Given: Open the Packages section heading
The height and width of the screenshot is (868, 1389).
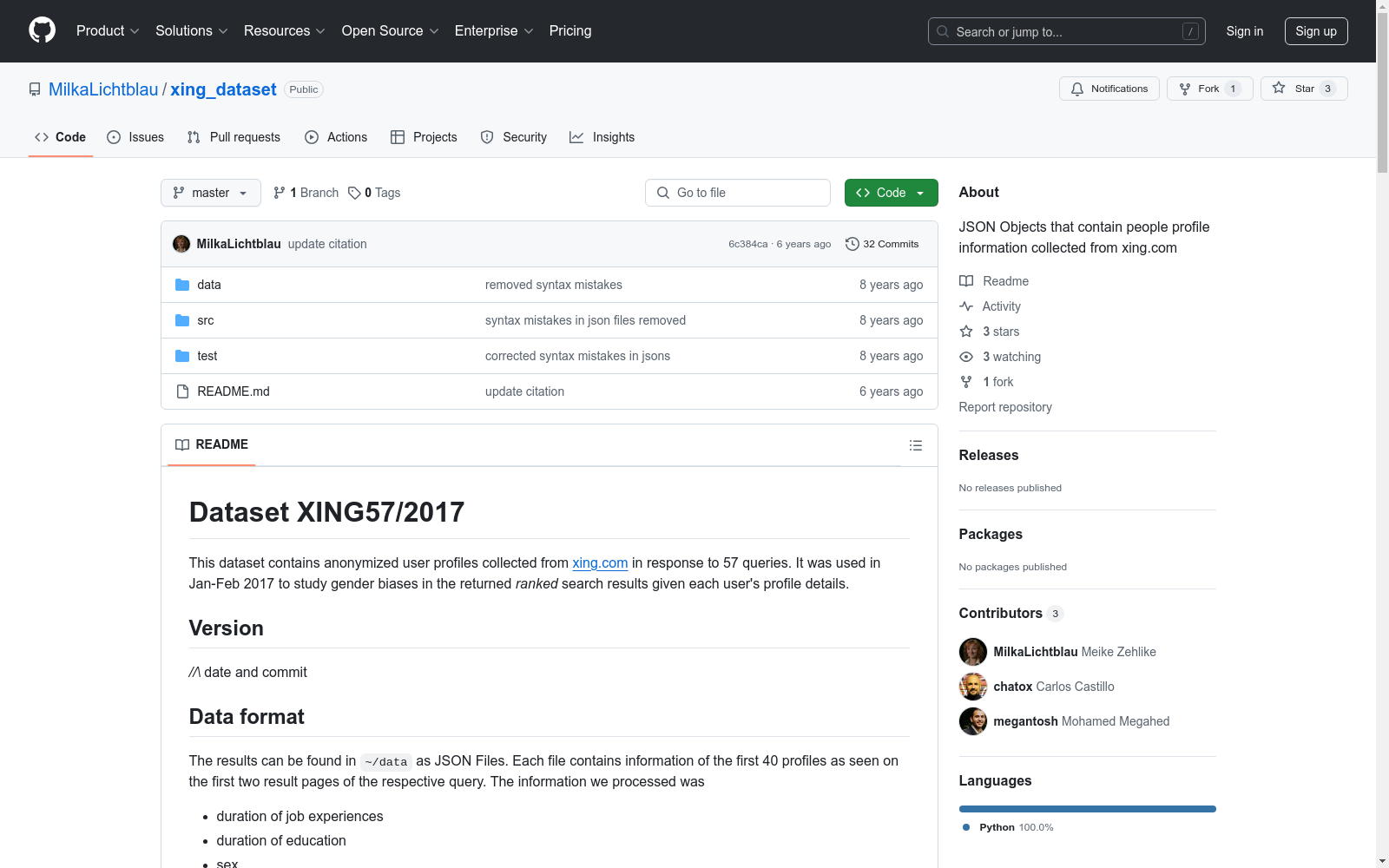Looking at the screenshot, I should (991, 534).
